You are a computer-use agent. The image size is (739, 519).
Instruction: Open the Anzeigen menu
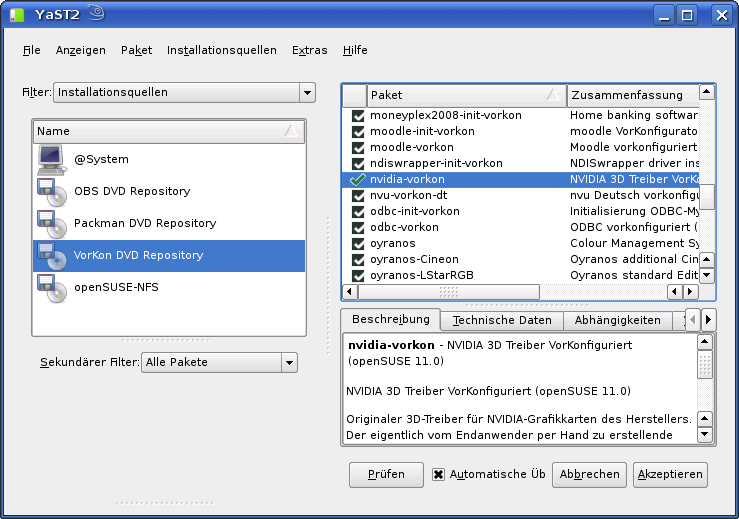[x=81, y=50]
